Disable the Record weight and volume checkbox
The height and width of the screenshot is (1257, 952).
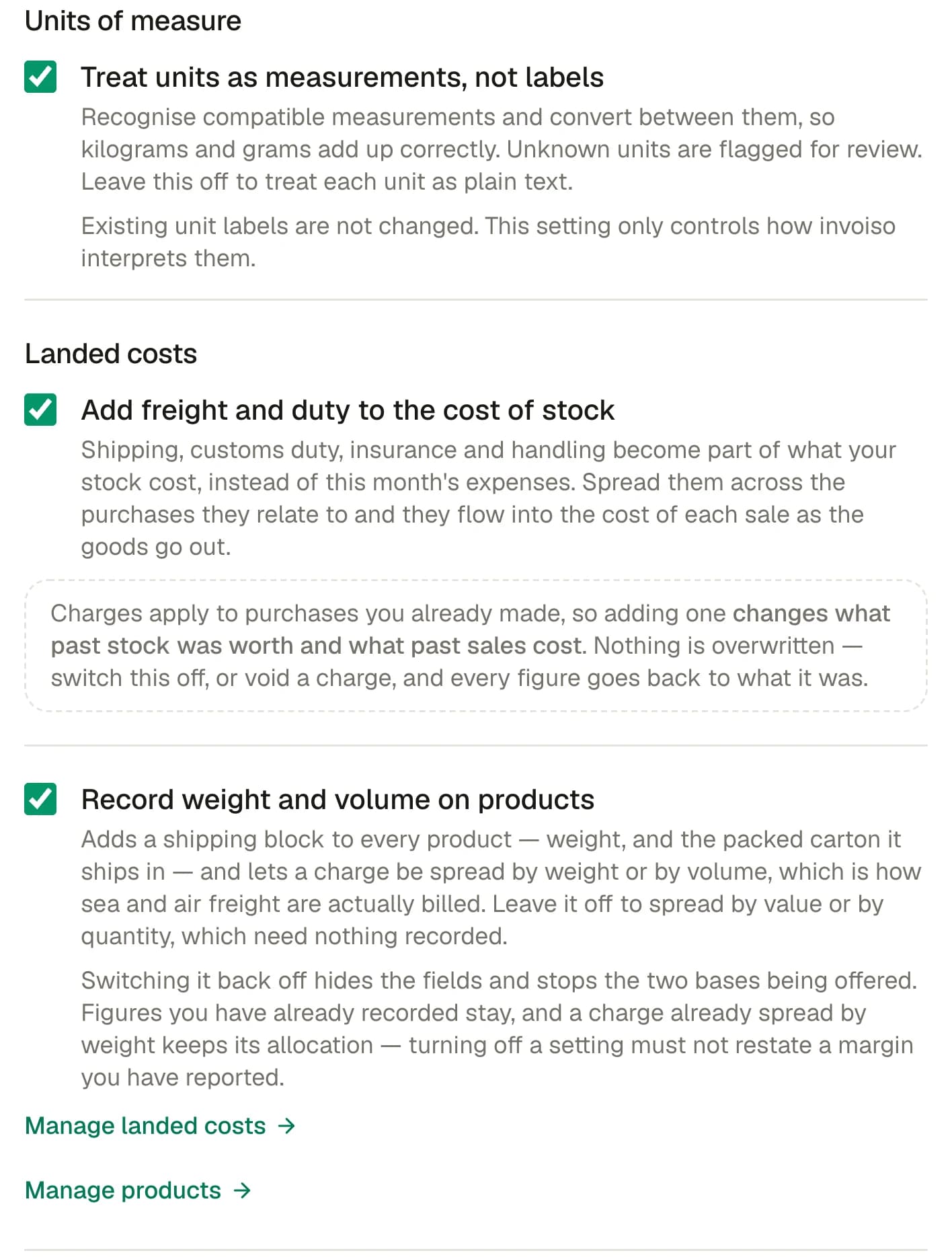click(x=40, y=799)
